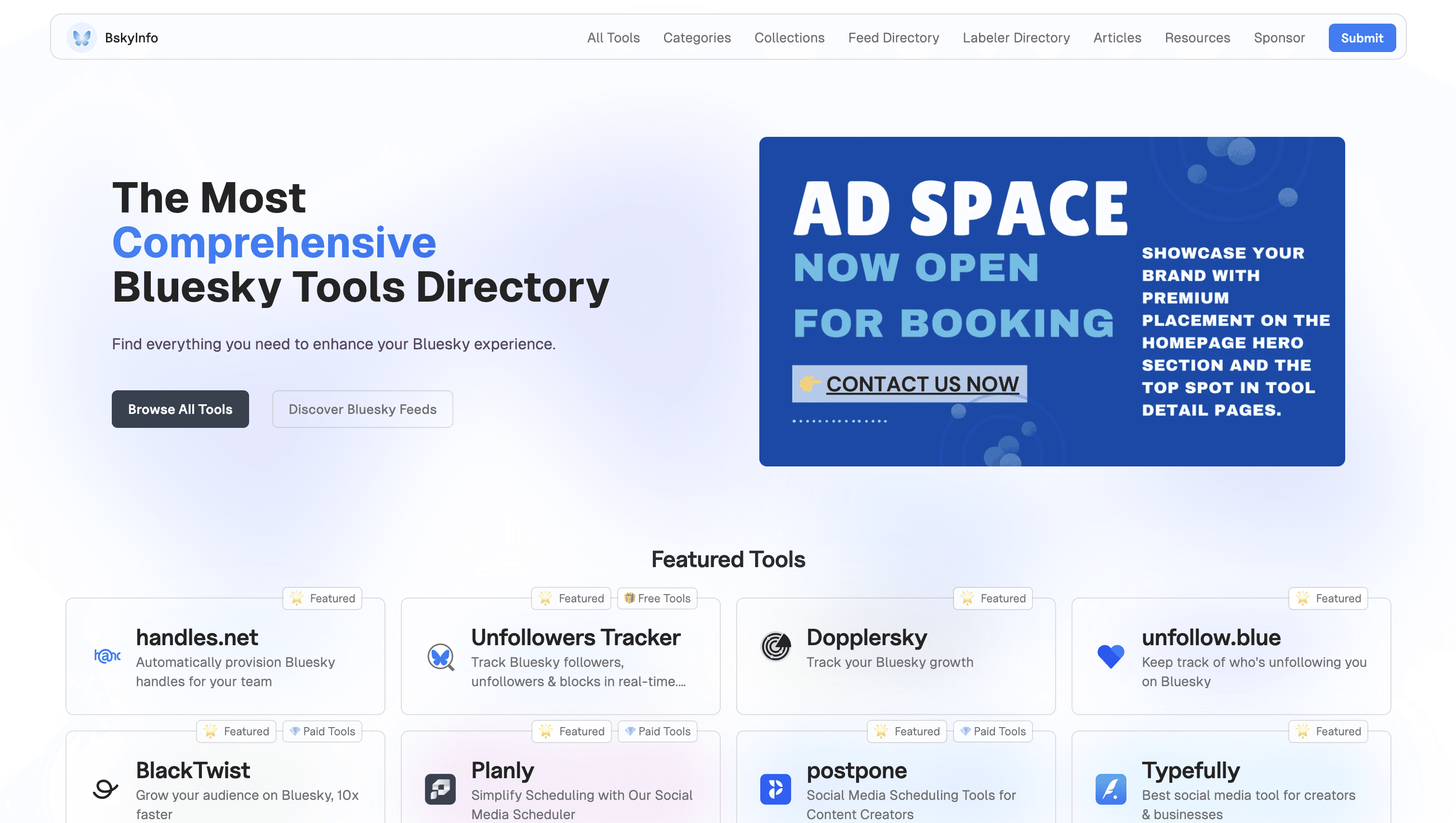This screenshot has height=823, width=1456.
Task: Click the unfollow.blue heart icon
Action: pos(1111,656)
